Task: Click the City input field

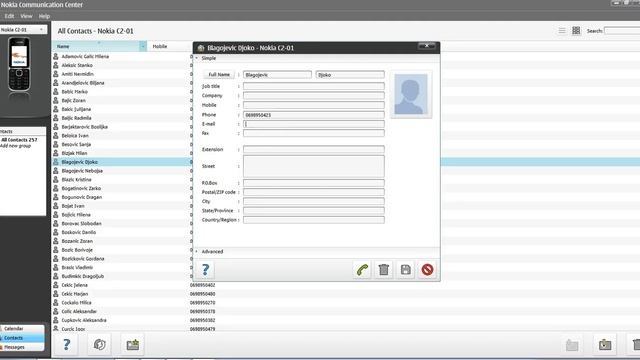Action: 313,201
